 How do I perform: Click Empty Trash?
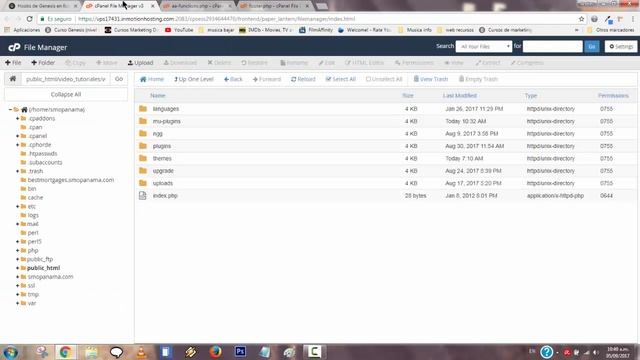(478, 79)
